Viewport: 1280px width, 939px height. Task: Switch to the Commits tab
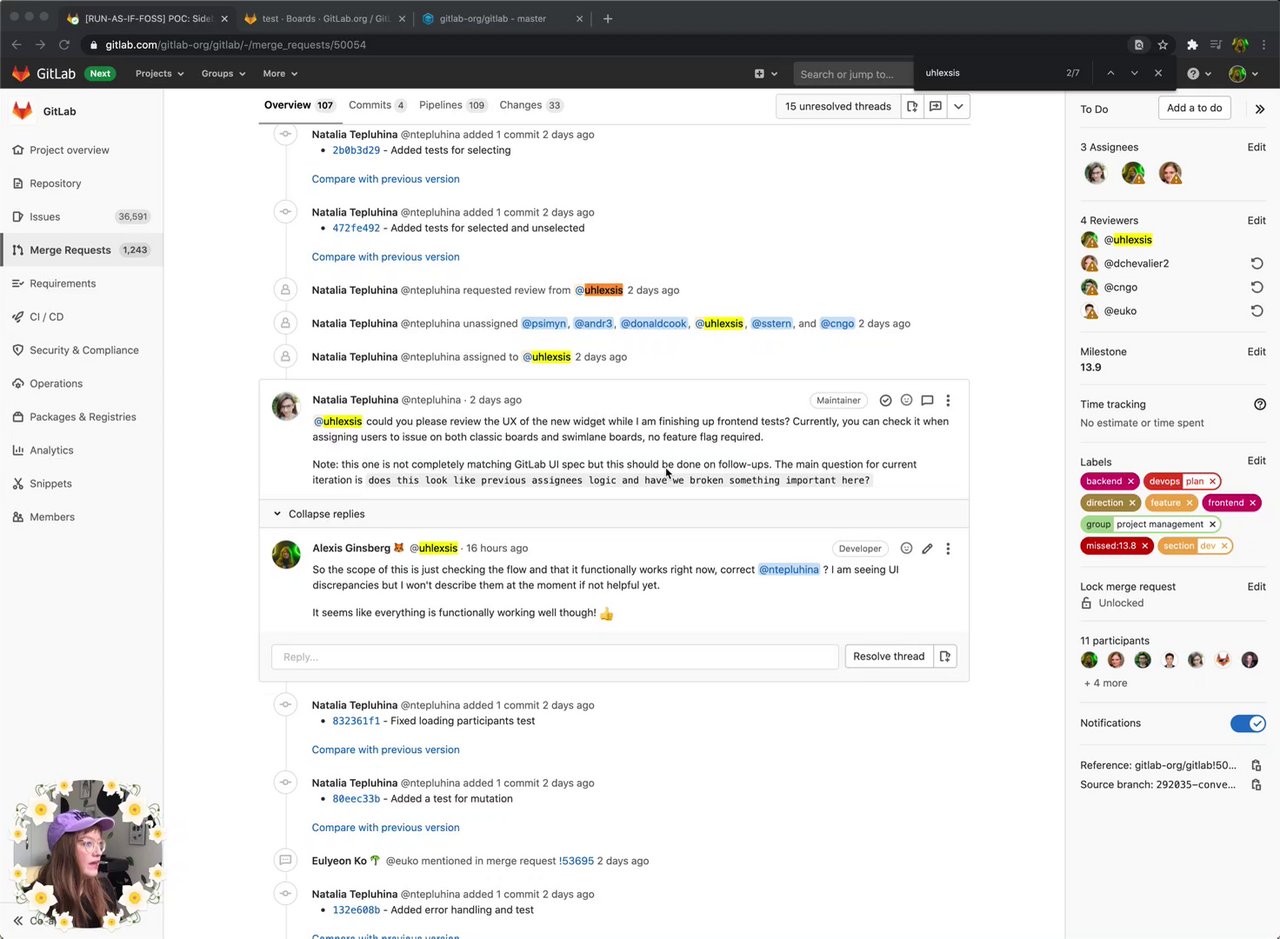[377, 105]
